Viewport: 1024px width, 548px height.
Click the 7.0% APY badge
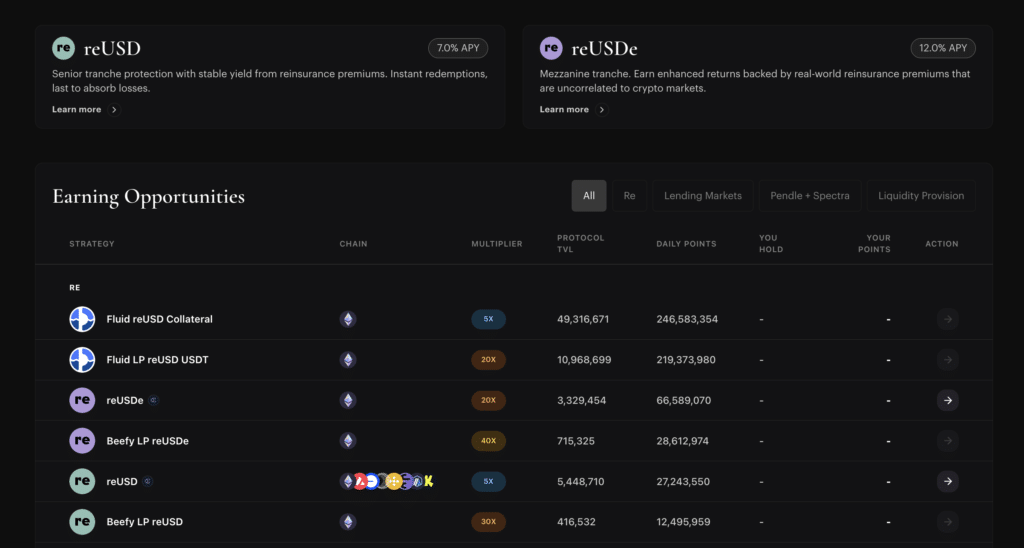[x=458, y=48]
